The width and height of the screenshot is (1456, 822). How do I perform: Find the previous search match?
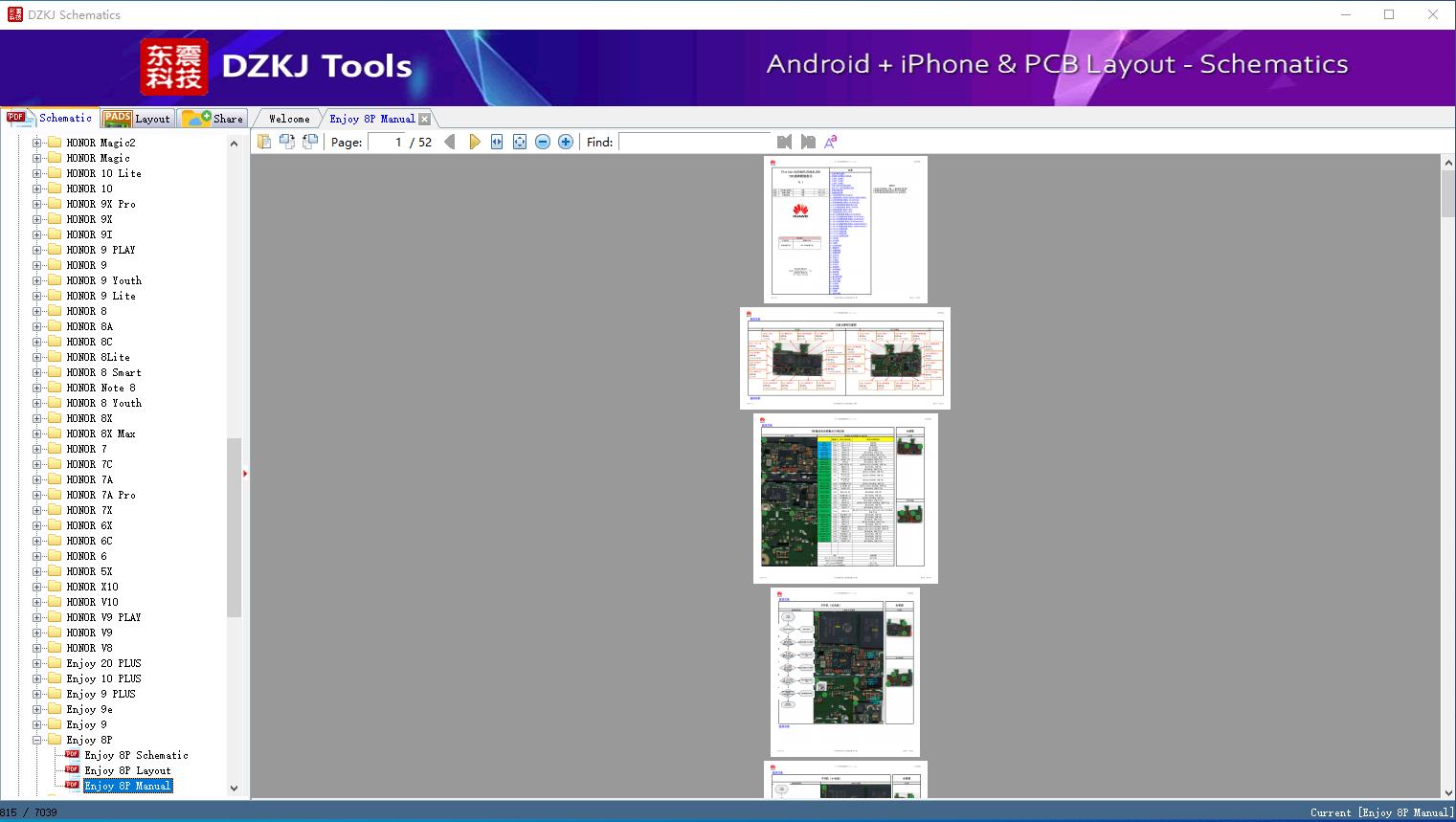[785, 142]
